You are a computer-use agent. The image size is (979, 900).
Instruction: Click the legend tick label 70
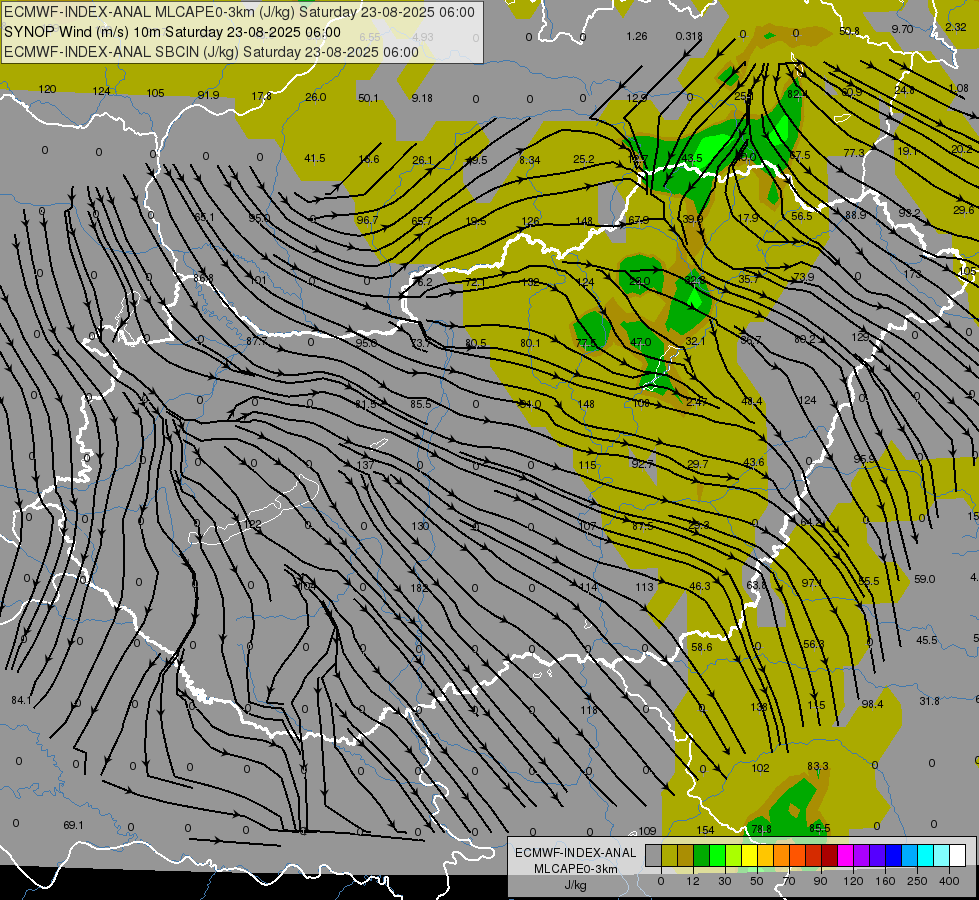789,881
